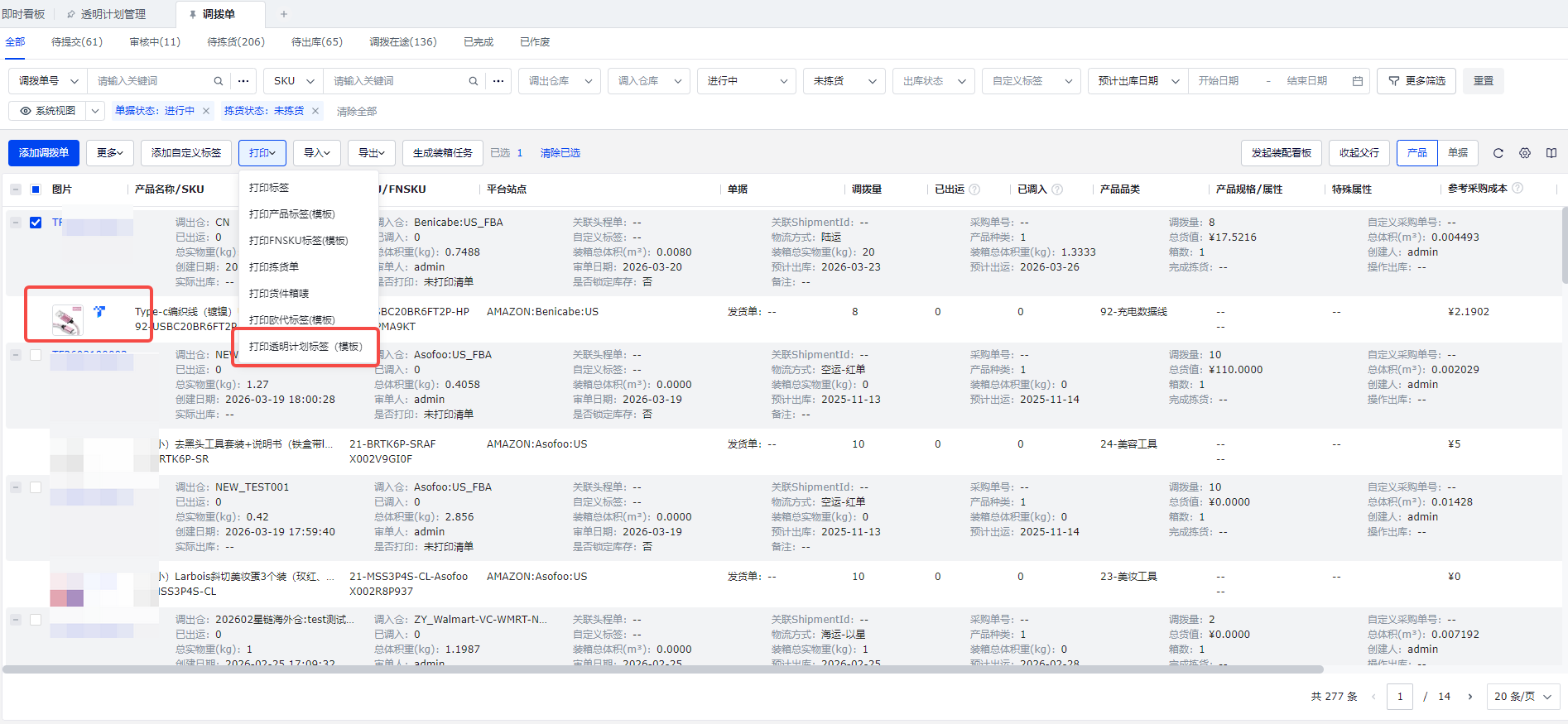Uncheck the first selected transfer order checkbox

click(x=36, y=223)
